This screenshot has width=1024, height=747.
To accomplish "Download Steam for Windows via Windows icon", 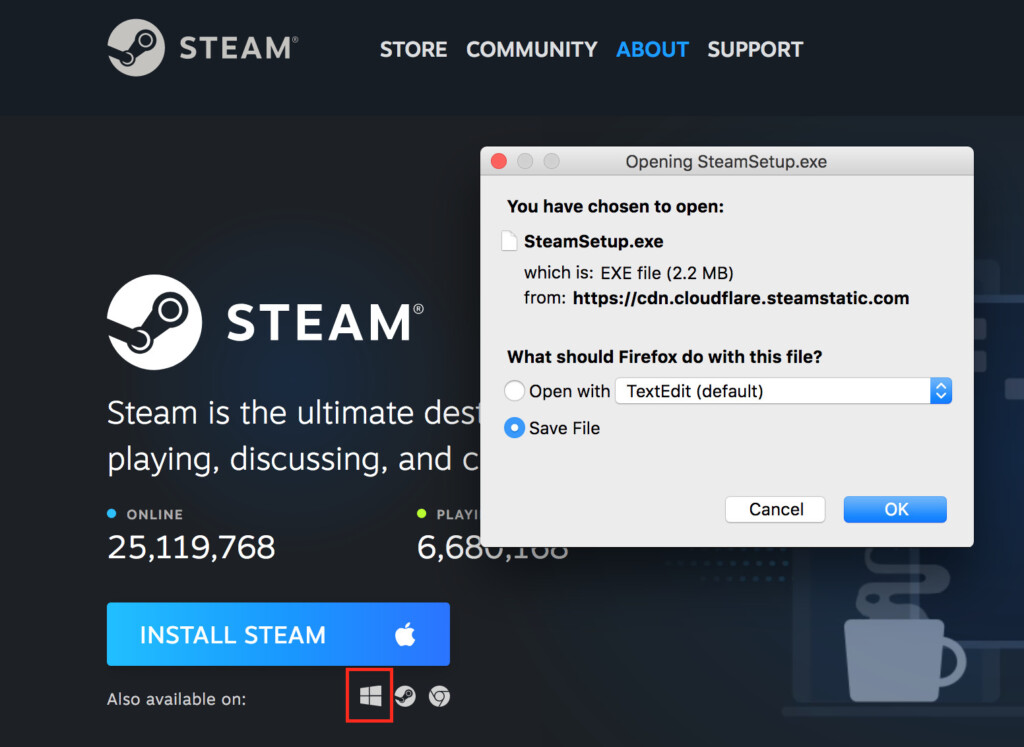I will (370, 696).
